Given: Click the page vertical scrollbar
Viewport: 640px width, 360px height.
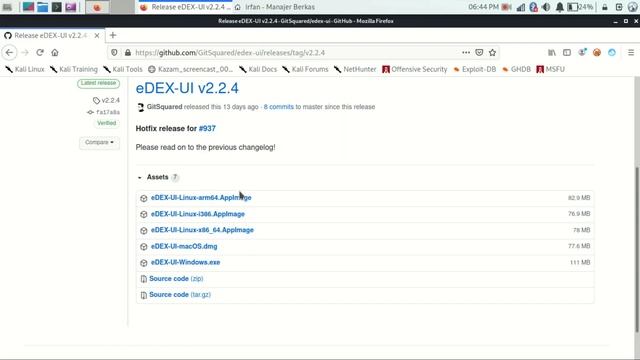Looking at the screenshot, I should coord(637,250).
